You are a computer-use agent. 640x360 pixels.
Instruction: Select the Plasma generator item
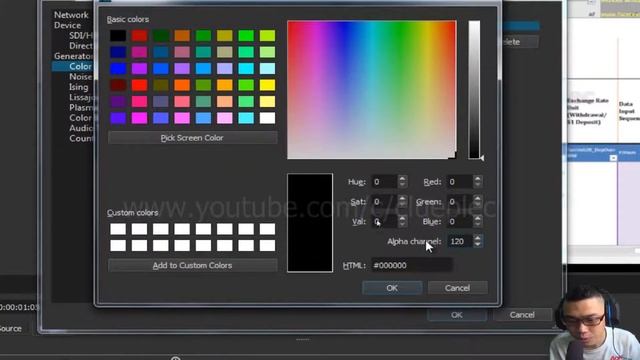[82, 107]
